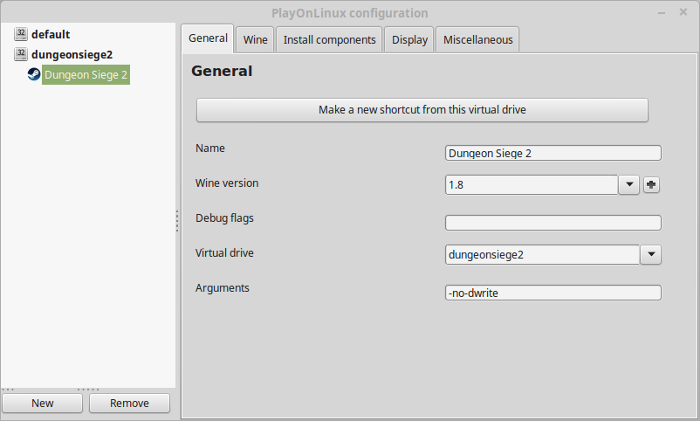Image resolution: width=700 pixels, height=421 pixels.
Task: Click the Arguments field with -no-dwrite
Action: pyautogui.click(x=553, y=293)
